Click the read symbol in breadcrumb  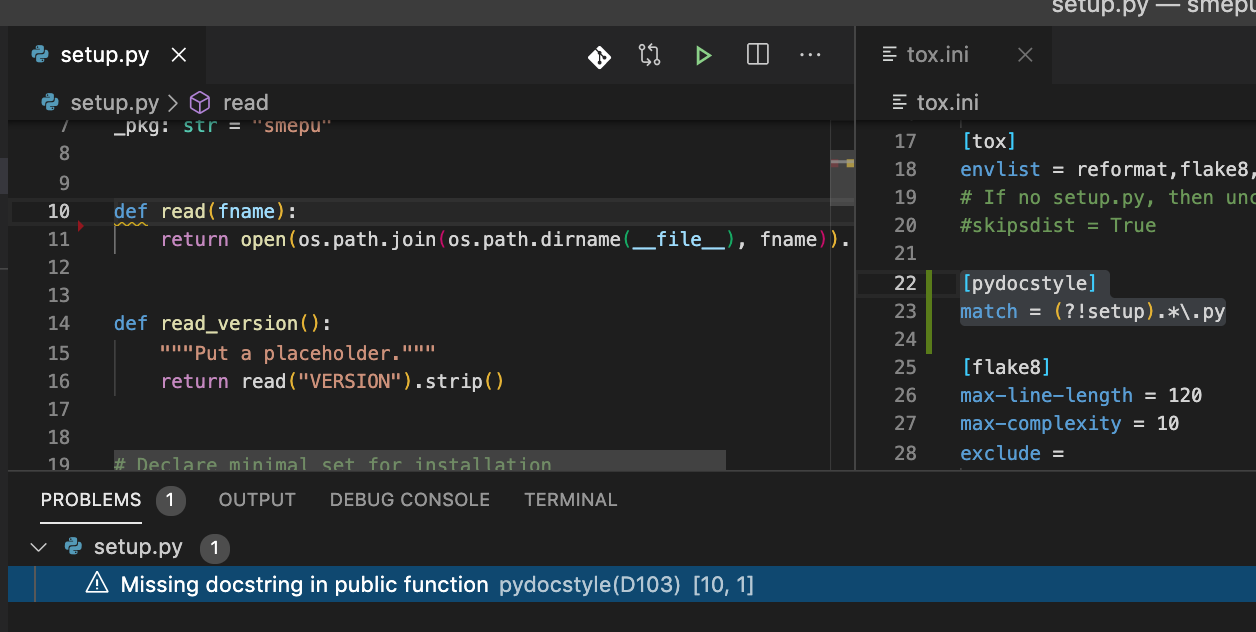(x=245, y=103)
